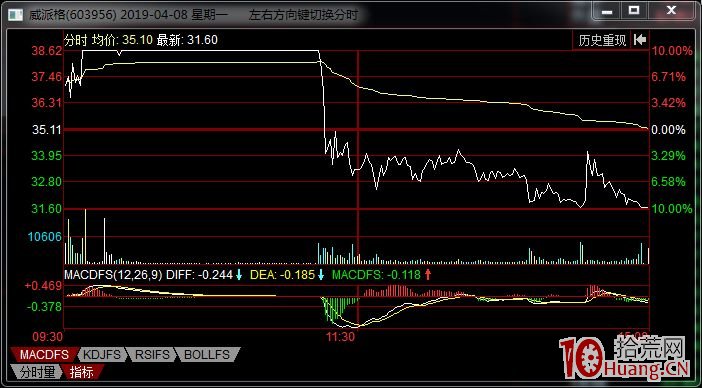The width and height of the screenshot is (702, 388).
Task: Click the 11:30 time marker
Action: pos(340,337)
